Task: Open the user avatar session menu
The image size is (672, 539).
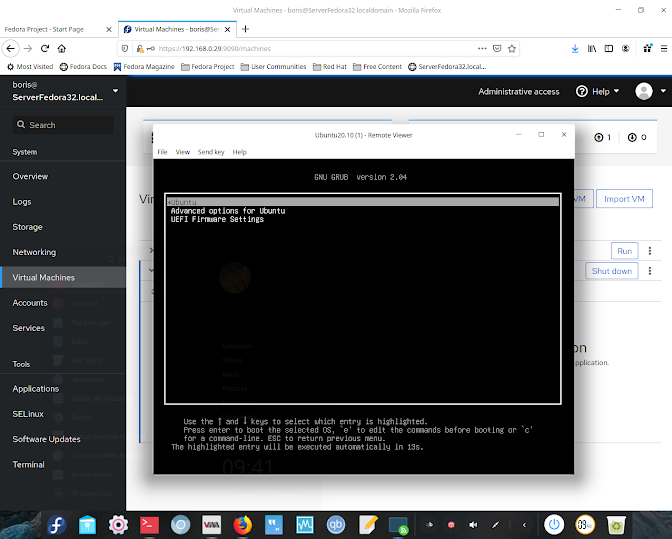Action: (x=651, y=91)
